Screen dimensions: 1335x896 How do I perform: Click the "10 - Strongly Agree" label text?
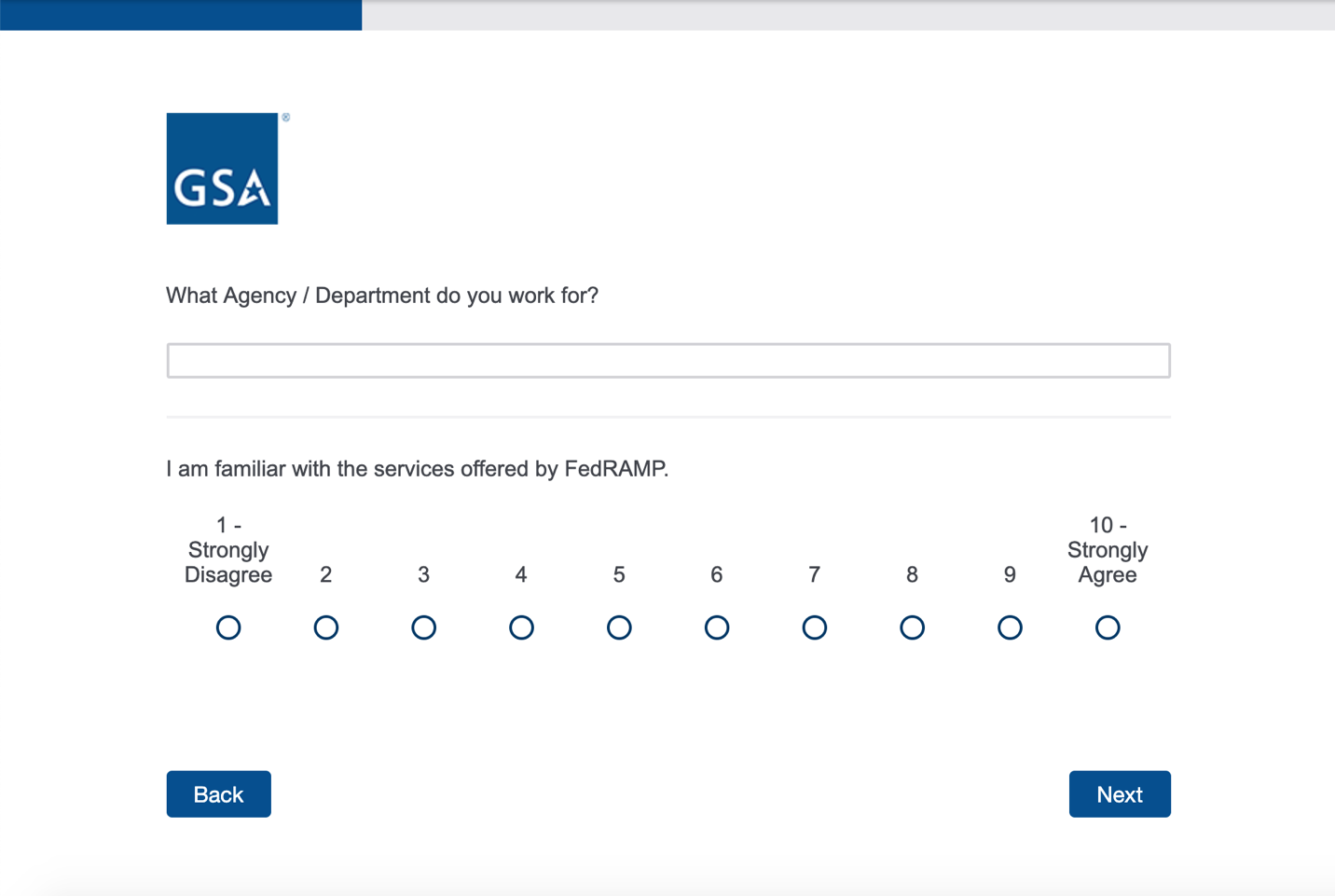[x=1108, y=550]
